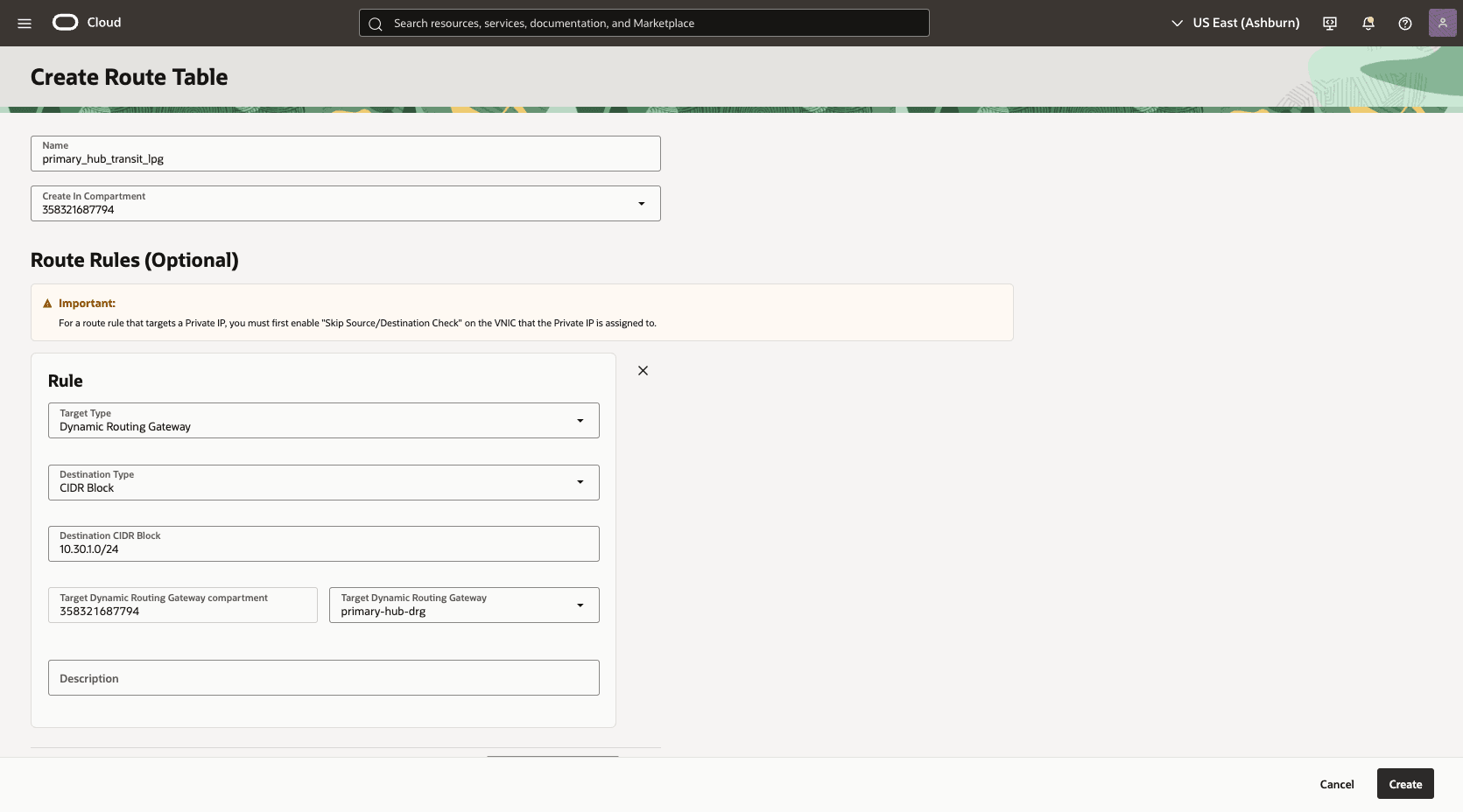Viewport: 1463px width, 812px height.
Task: Open the Target Type dropdown
Action: click(x=580, y=421)
